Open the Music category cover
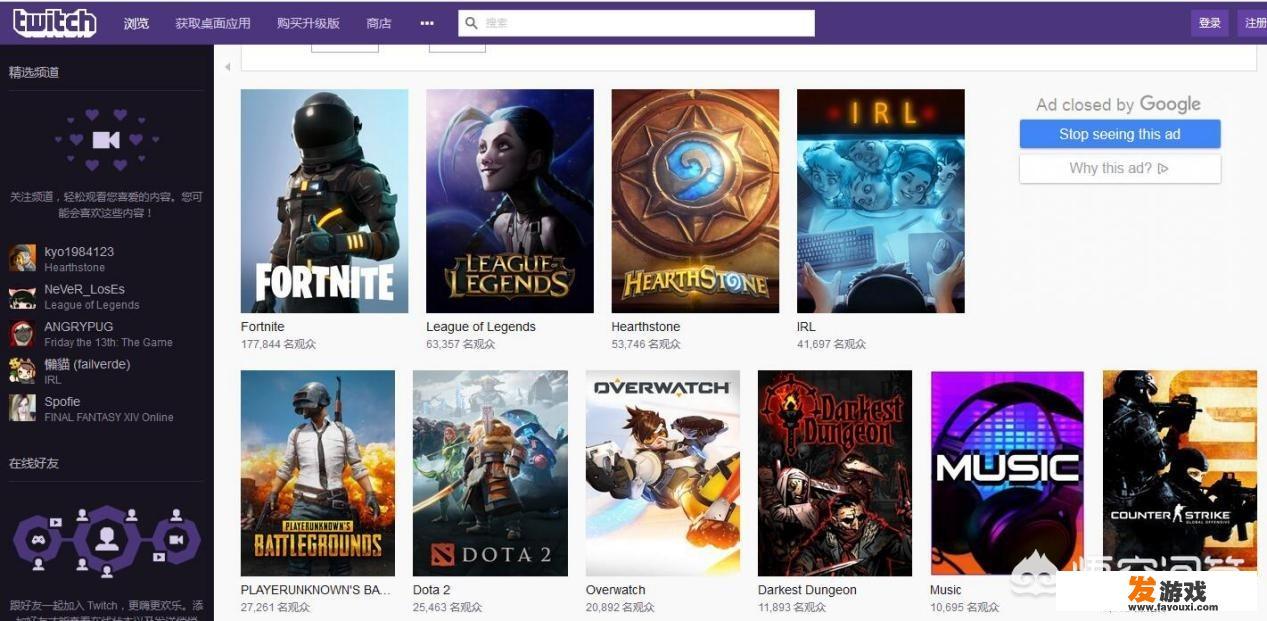The width and height of the screenshot is (1267, 621). tap(1007, 473)
